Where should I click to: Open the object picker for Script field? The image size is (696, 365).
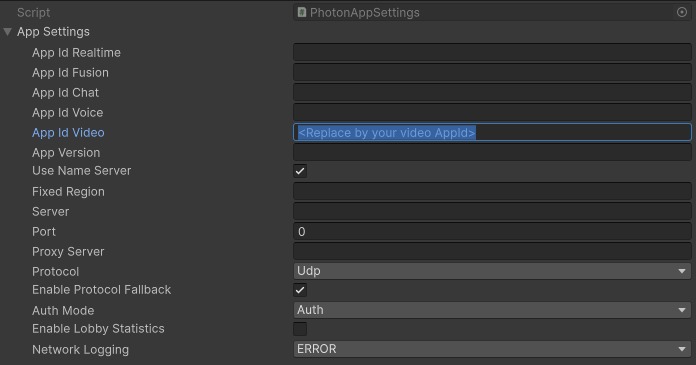(x=682, y=12)
